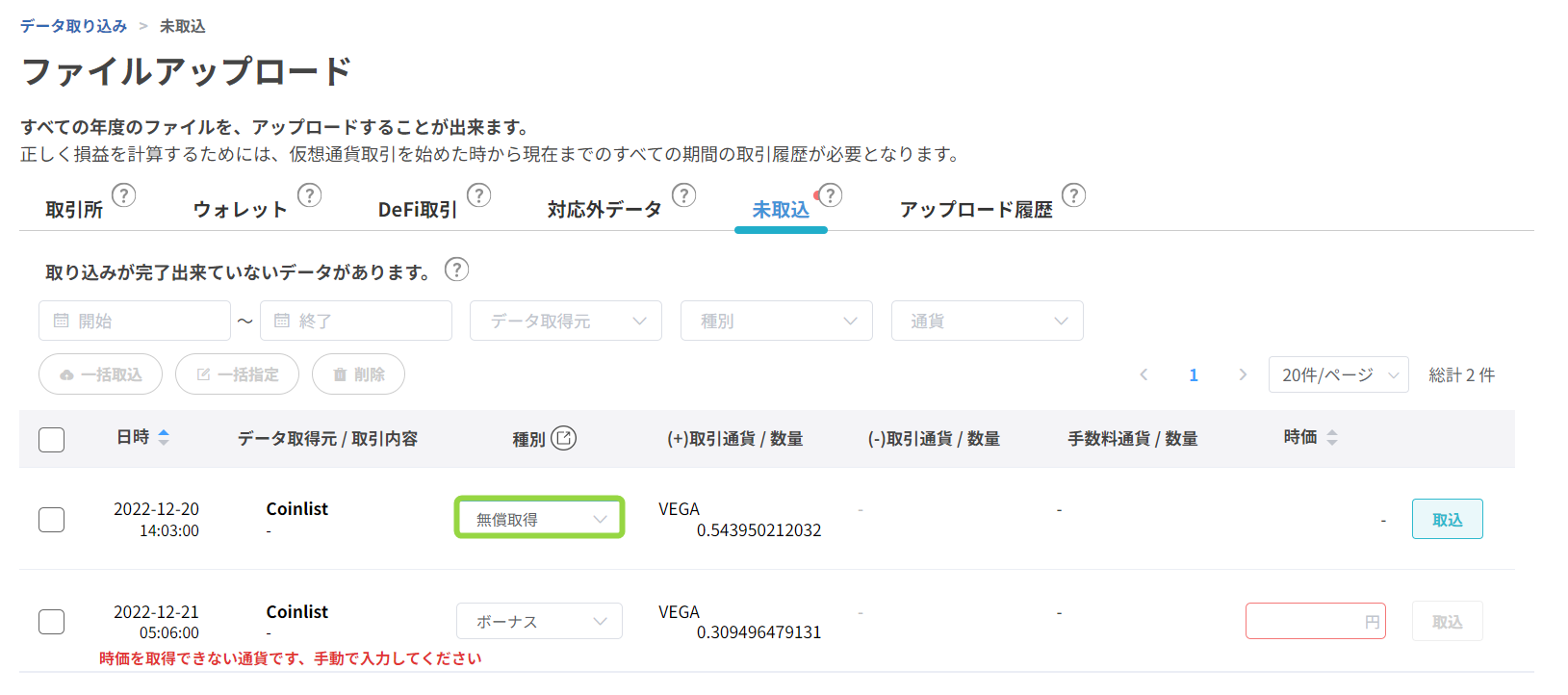Click help icon beside 対応外データ tab
This screenshot has width=1568, height=695.
[683, 195]
